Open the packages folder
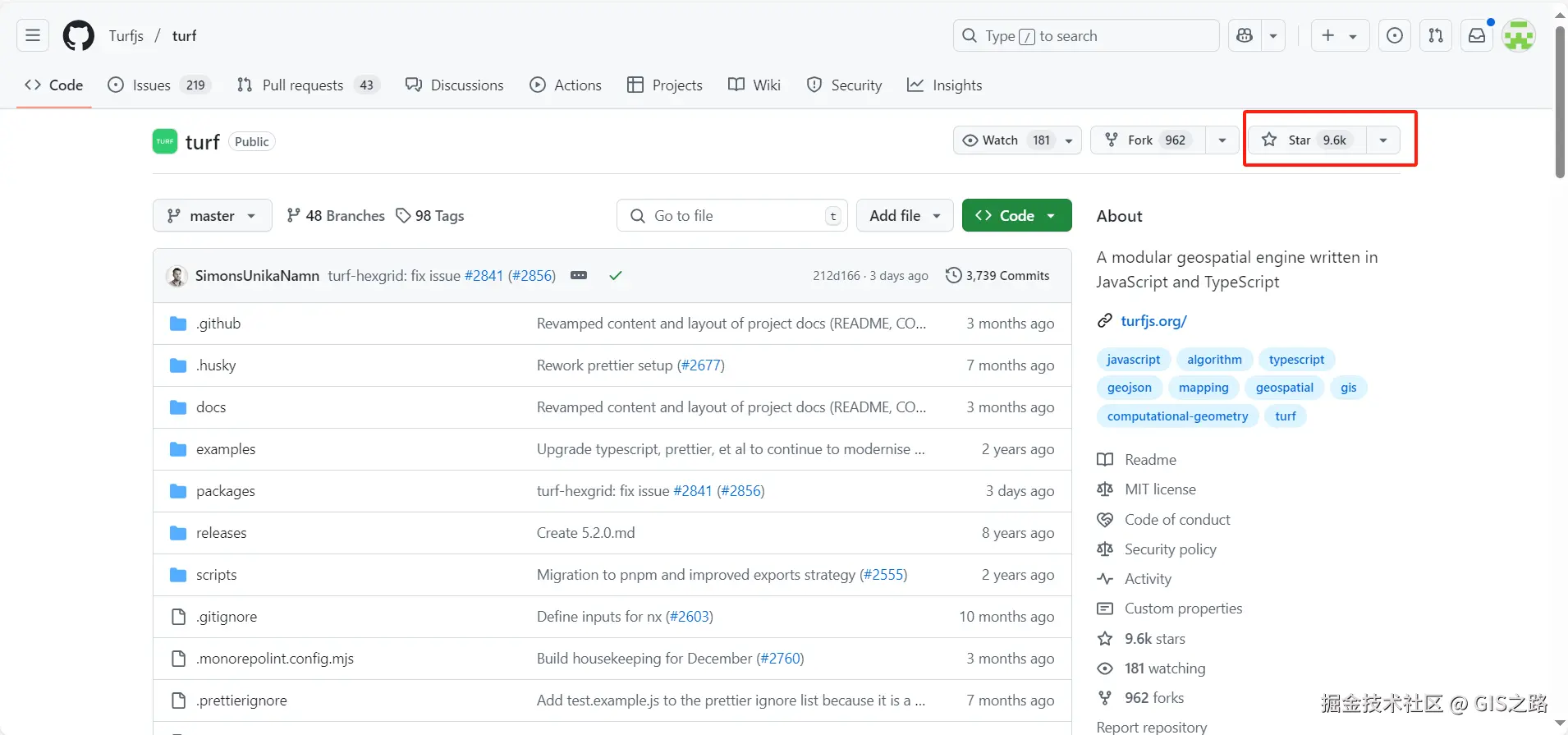1568x735 pixels. click(x=226, y=491)
